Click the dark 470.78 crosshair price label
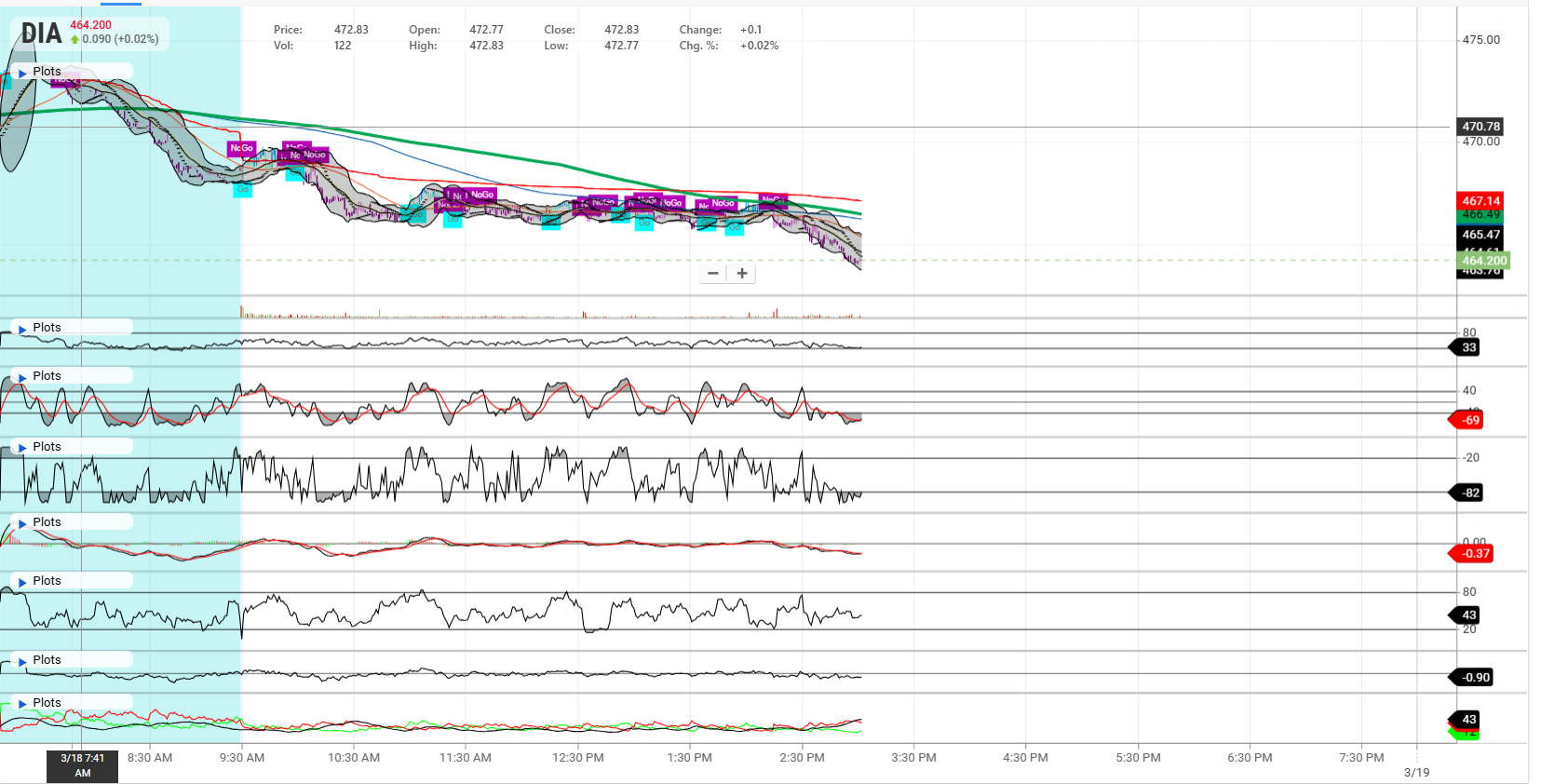This screenshot has width=1541, height=784. point(1480,127)
